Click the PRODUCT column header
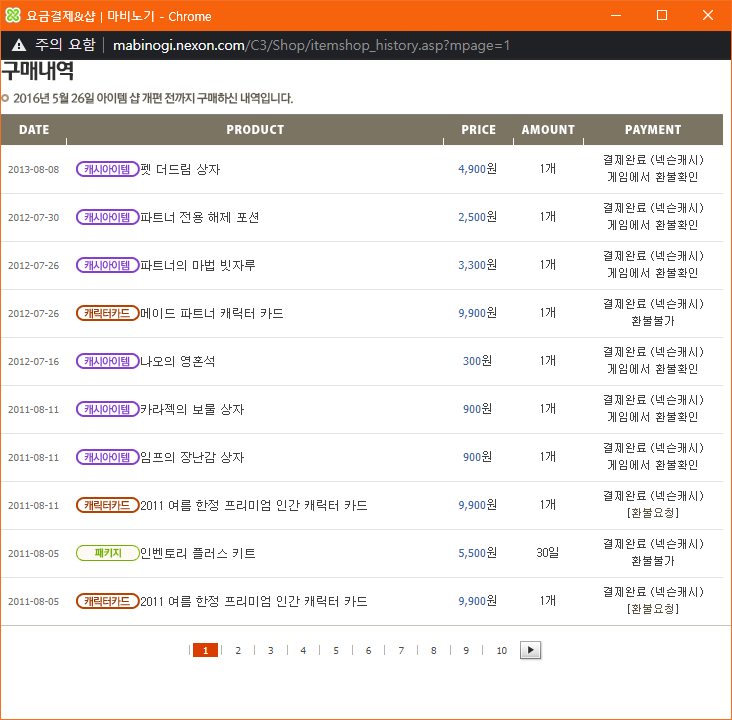Screen dimensions: 732x720 click(255, 130)
